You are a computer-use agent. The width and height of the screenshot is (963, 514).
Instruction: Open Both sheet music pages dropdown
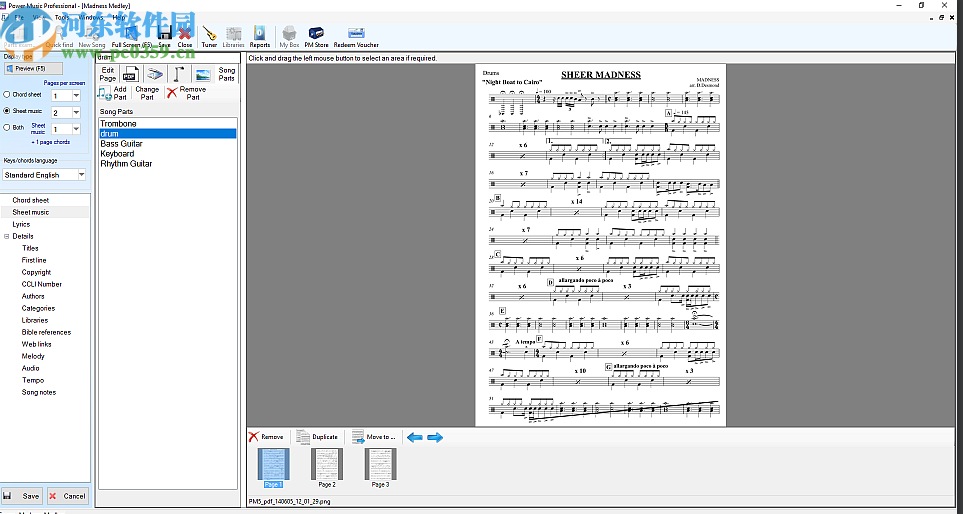76,129
